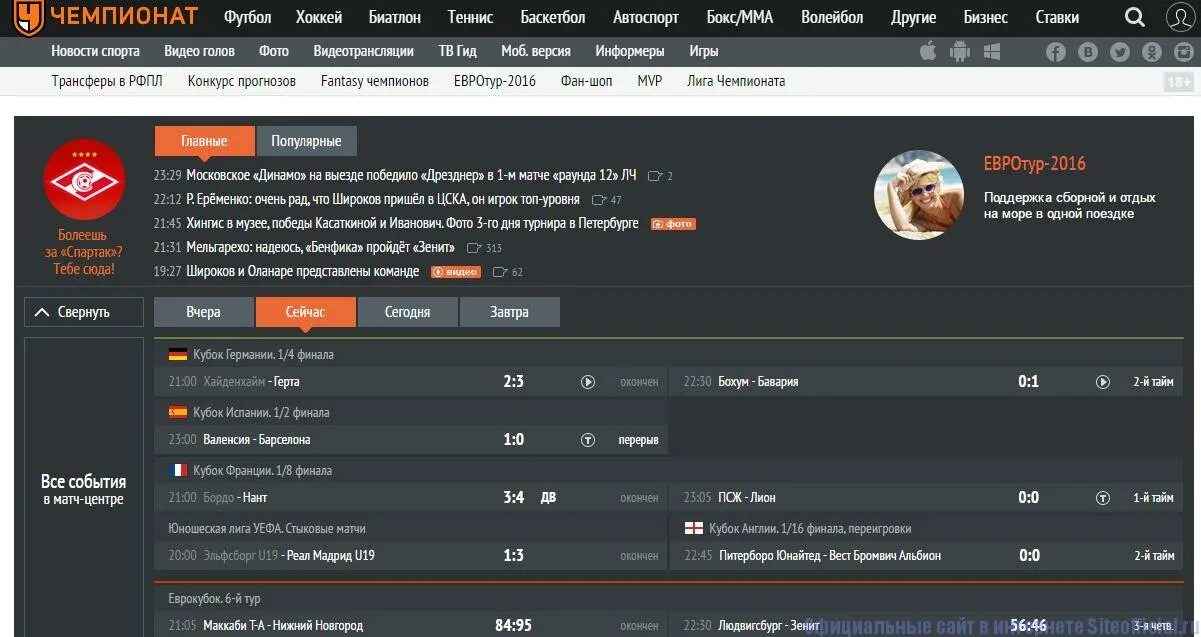Open the Футбол menu section
The height and width of the screenshot is (637, 1201).
pyautogui.click(x=248, y=18)
